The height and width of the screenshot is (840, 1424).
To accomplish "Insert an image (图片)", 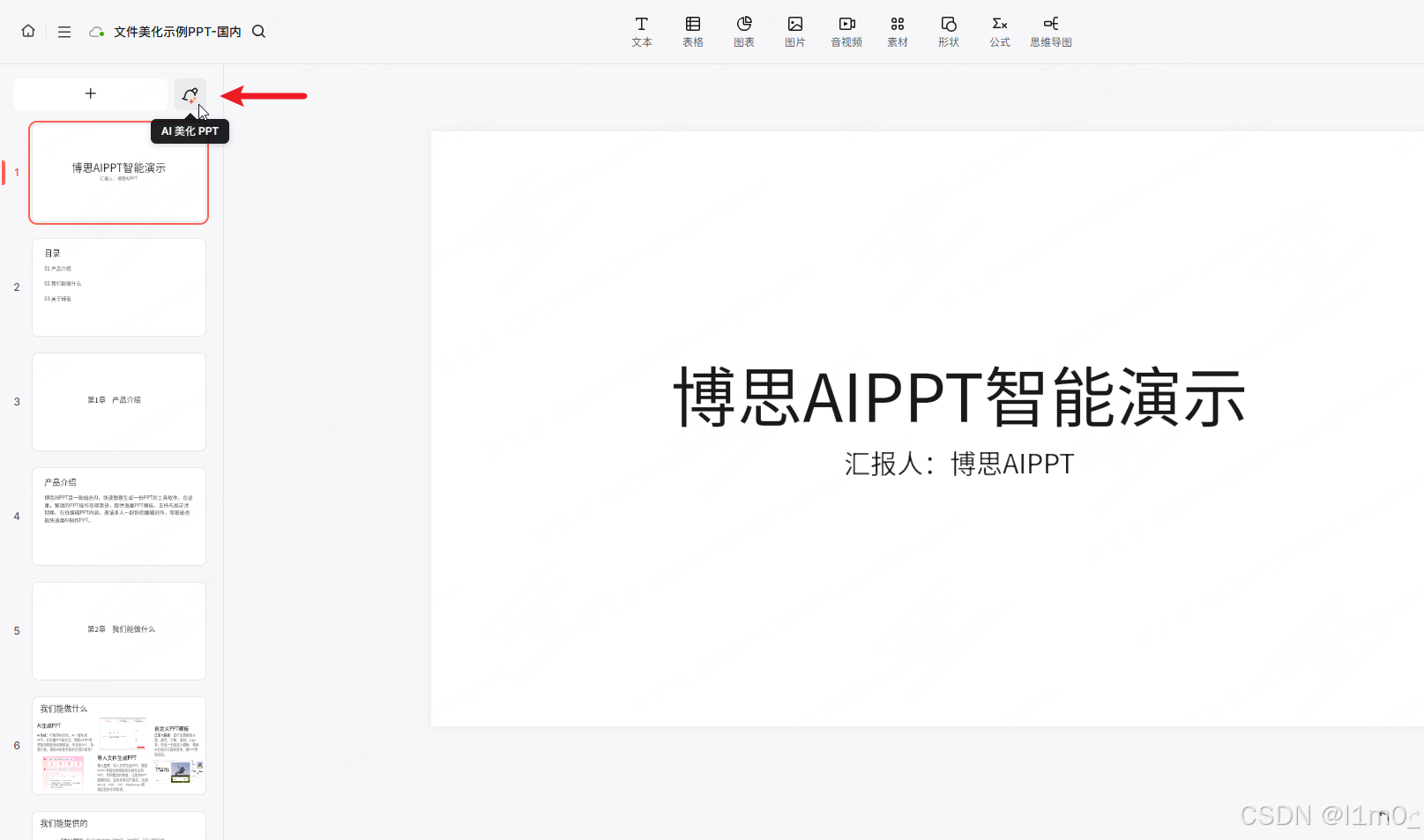I will [795, 32].
